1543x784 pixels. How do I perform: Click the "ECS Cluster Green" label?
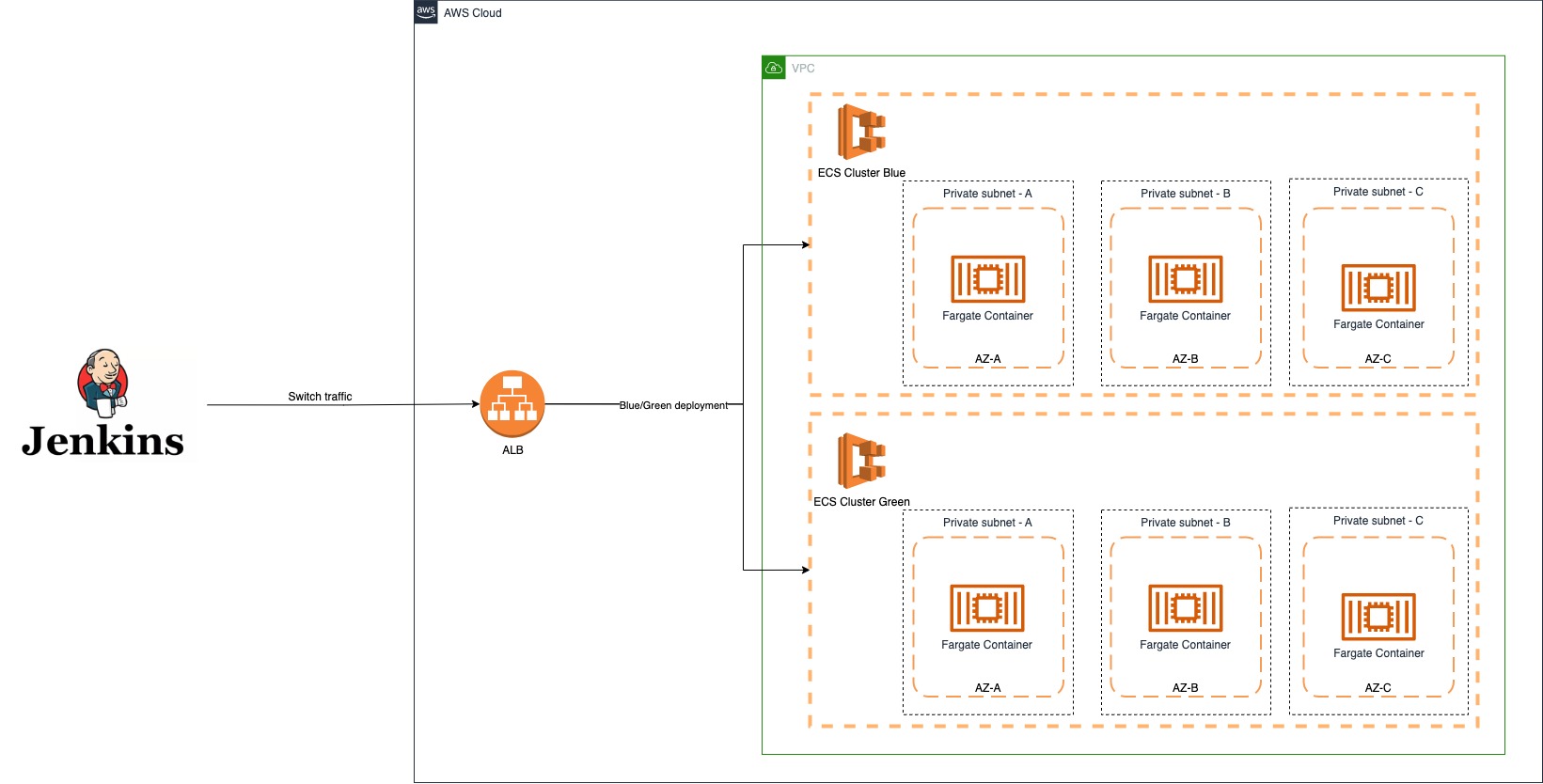[861, 502]
